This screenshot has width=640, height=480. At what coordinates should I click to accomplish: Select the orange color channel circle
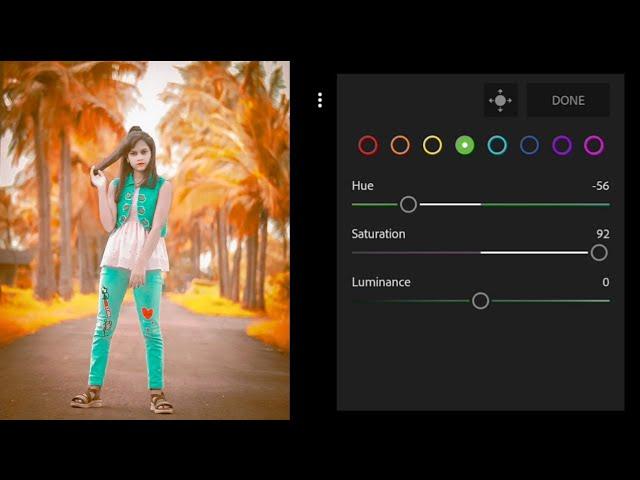400,145
